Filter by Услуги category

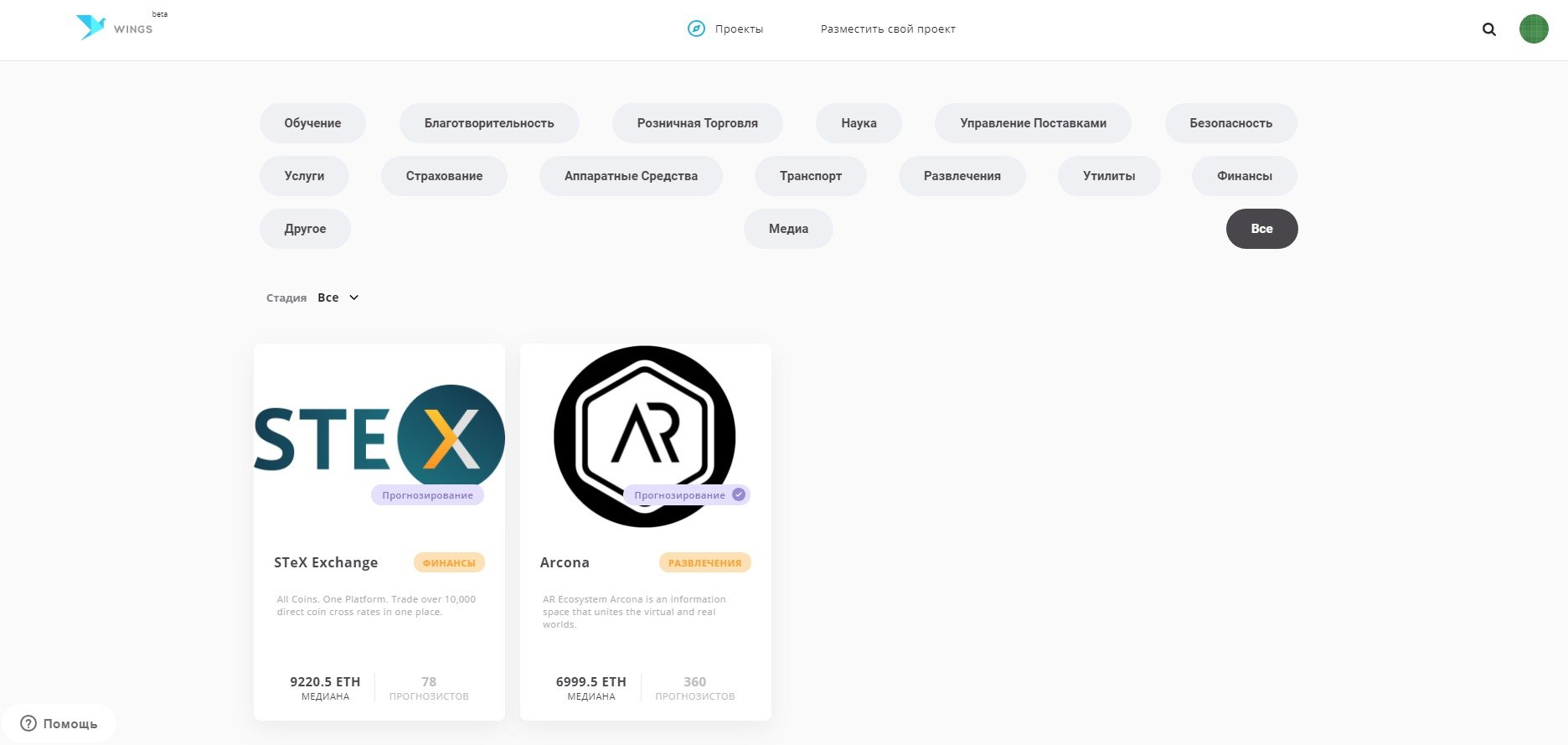[x=304, y=176]
